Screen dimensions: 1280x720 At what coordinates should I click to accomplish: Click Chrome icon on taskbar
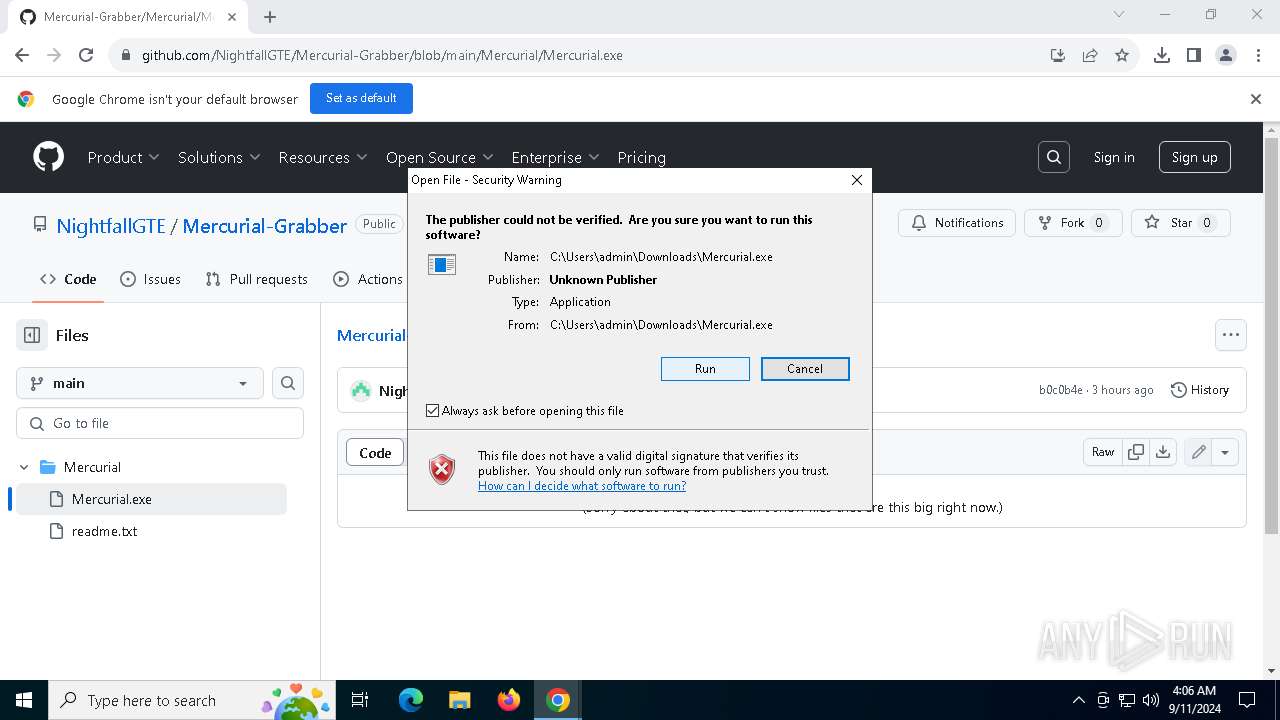(558, 700)
